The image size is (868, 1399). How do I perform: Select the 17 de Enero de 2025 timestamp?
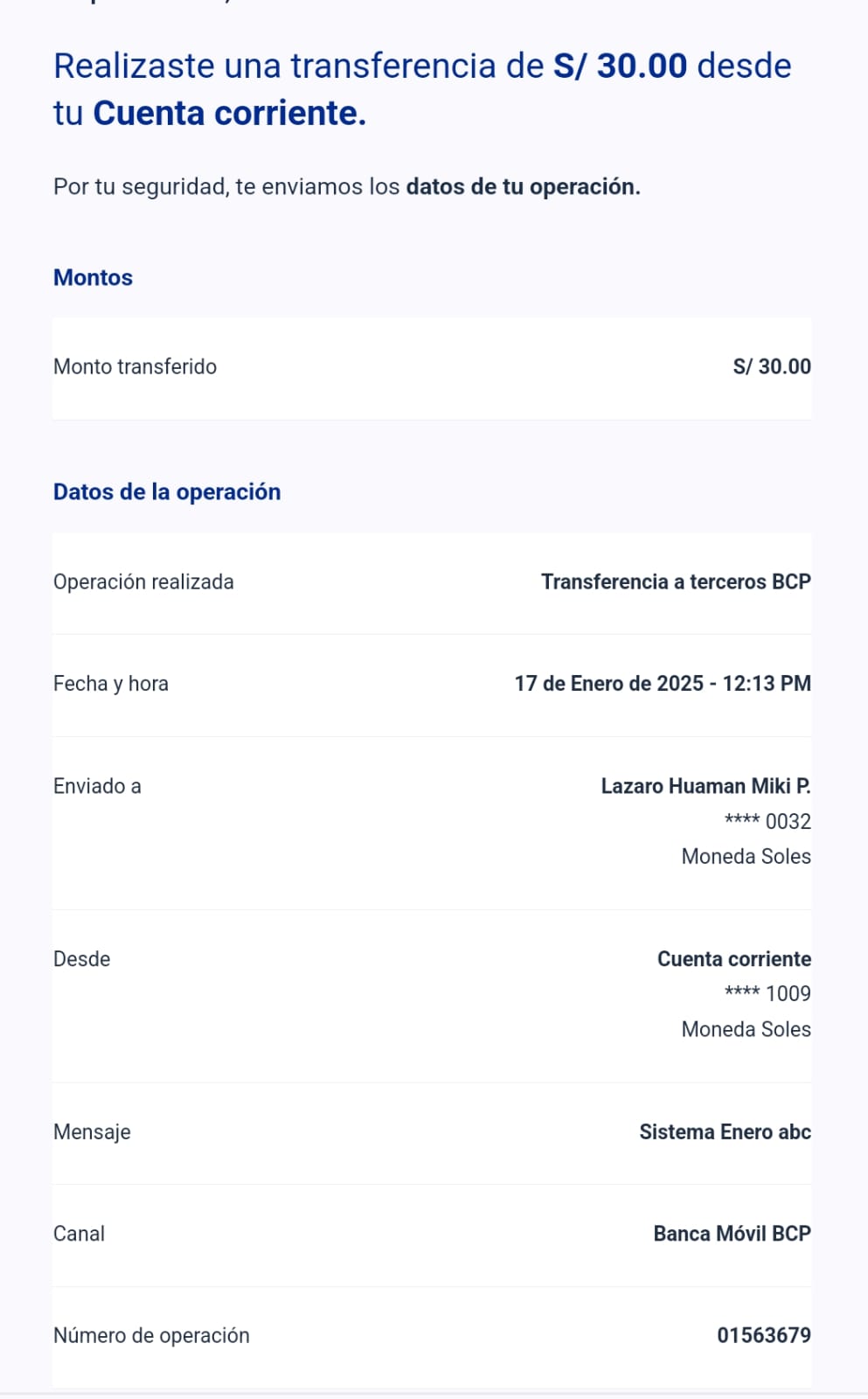click(x=662, y=684)
